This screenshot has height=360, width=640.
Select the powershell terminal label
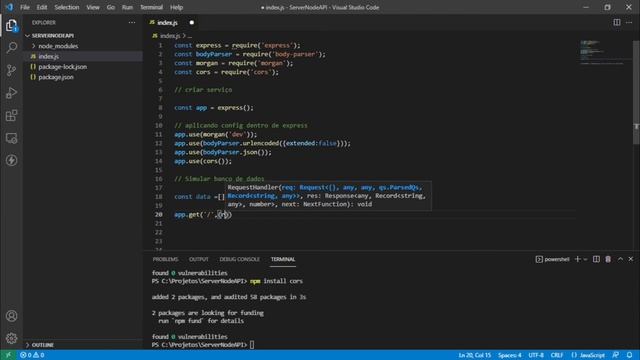pos(553,259)
